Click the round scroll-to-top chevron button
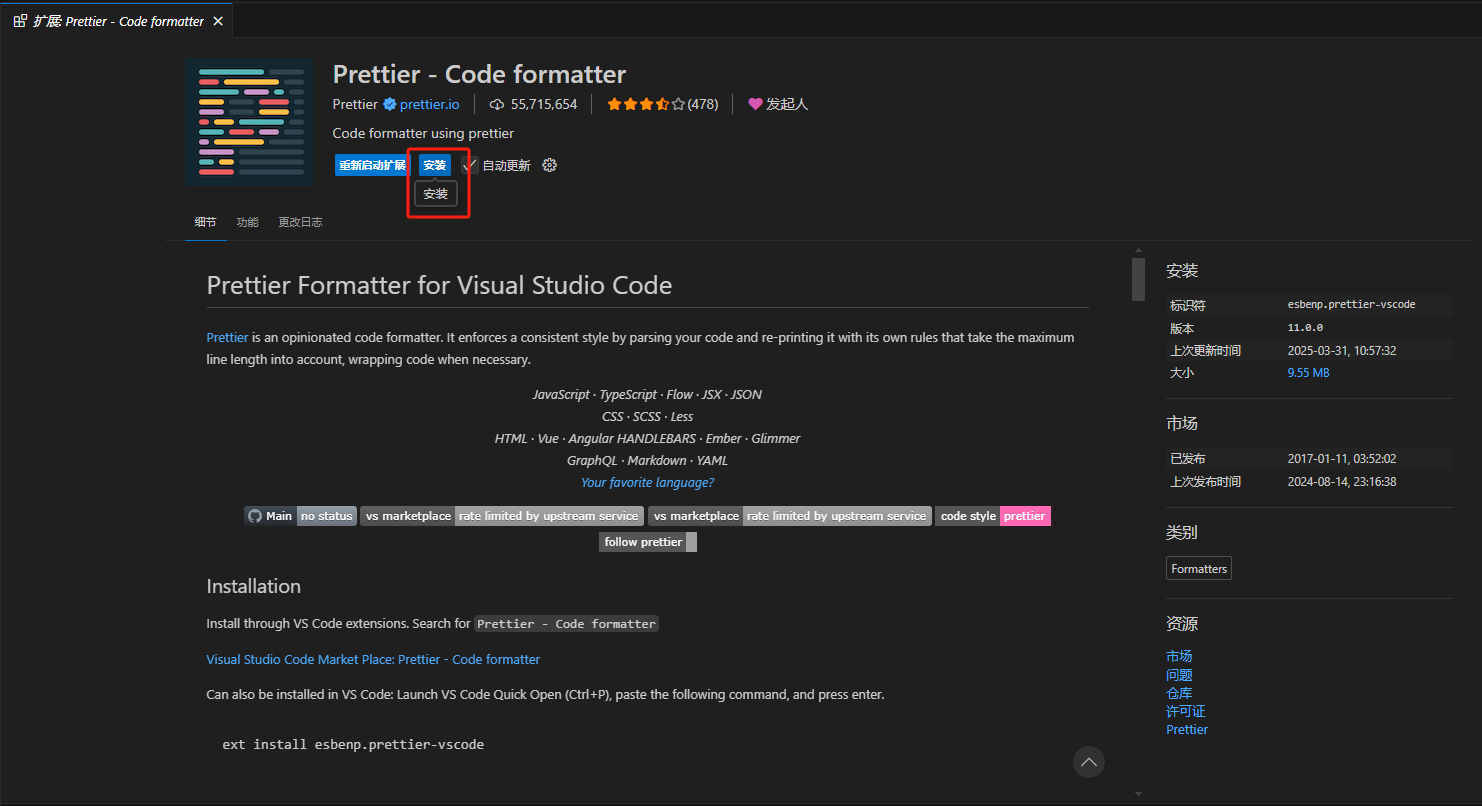 pyautogui.click(x=1089, y=762)
